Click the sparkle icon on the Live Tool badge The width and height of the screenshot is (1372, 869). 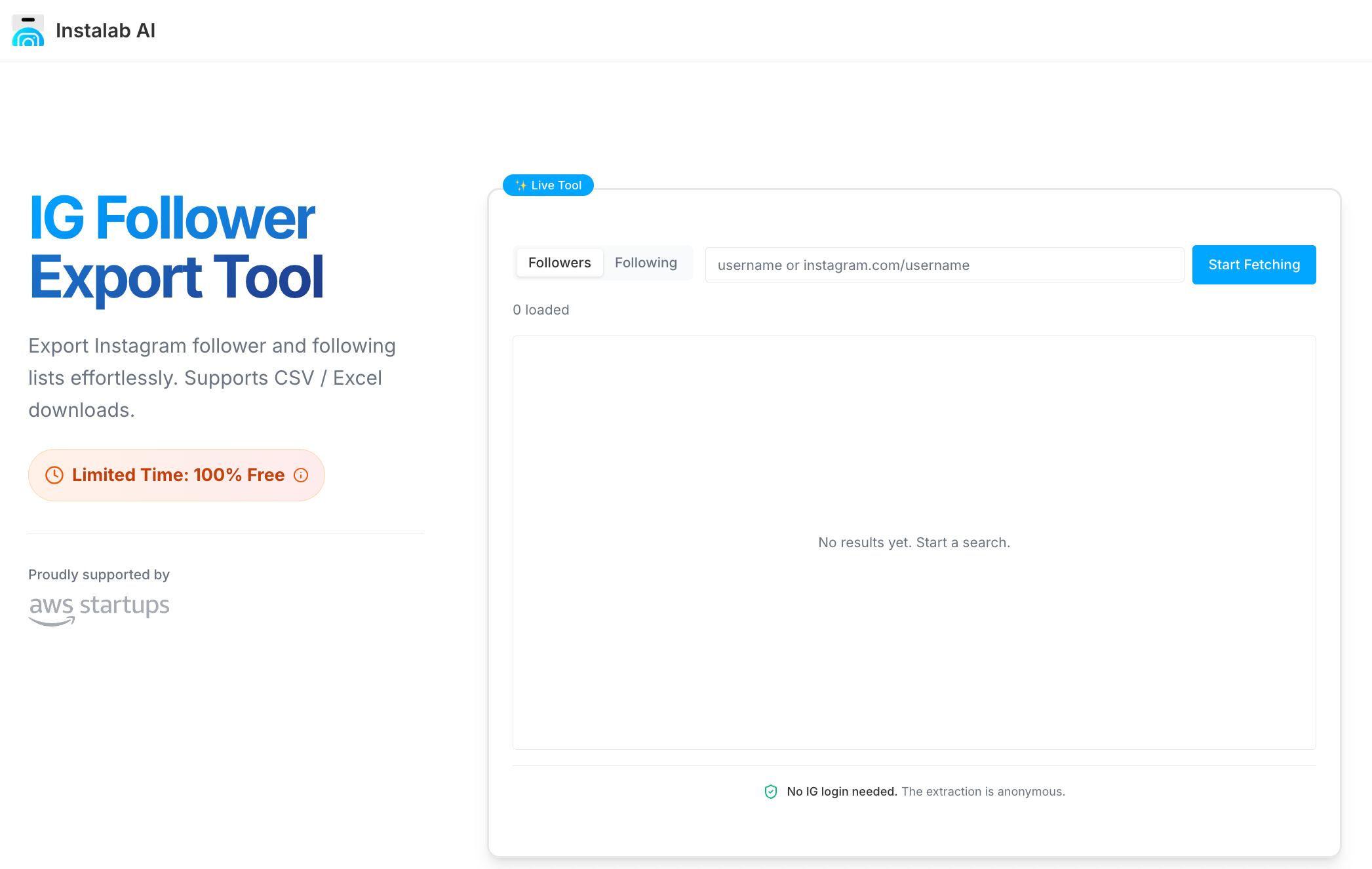pyautogui.click(x=522, y=185)
